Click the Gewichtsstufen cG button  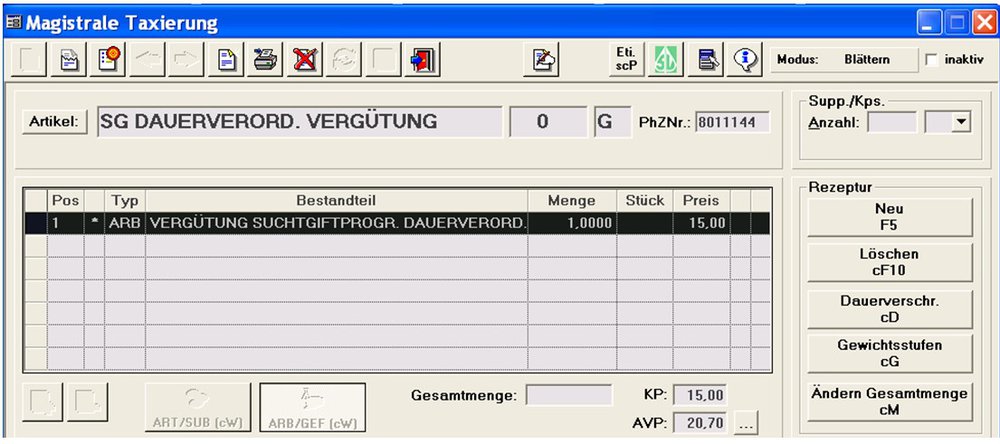890,353
